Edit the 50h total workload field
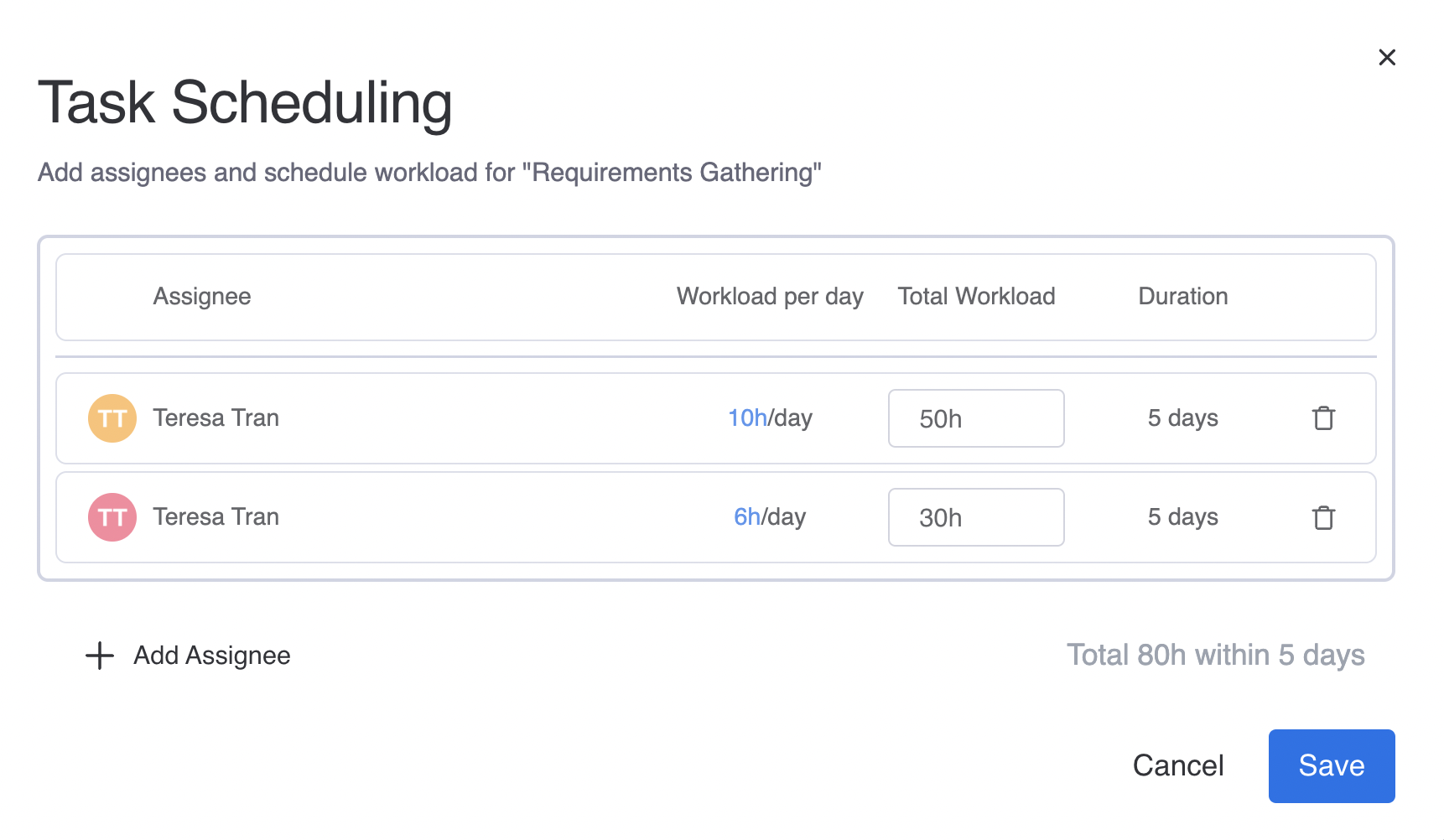The width and height of the screenshot is (1444, 840). click(x=975, y=418)
